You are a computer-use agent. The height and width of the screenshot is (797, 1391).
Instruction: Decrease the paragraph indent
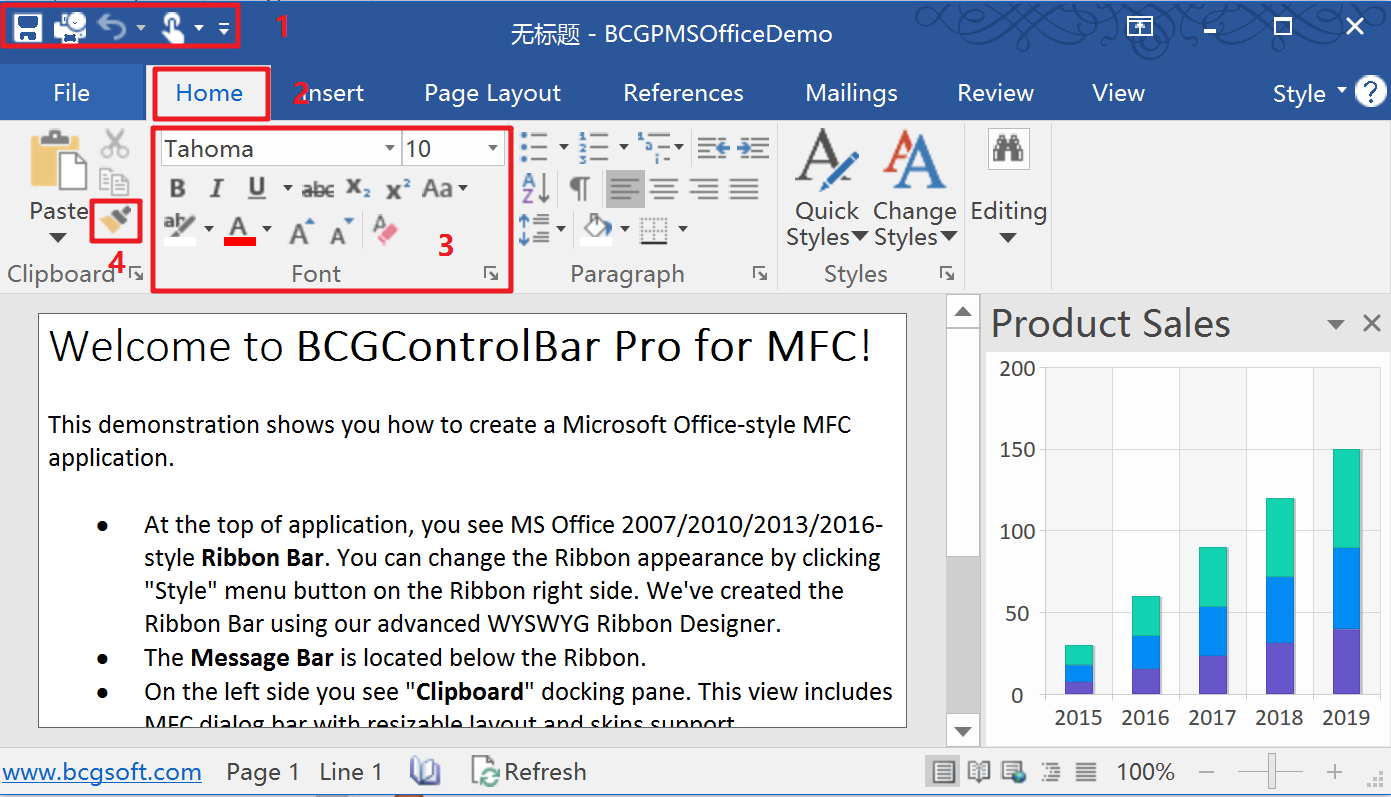[713, 147]
